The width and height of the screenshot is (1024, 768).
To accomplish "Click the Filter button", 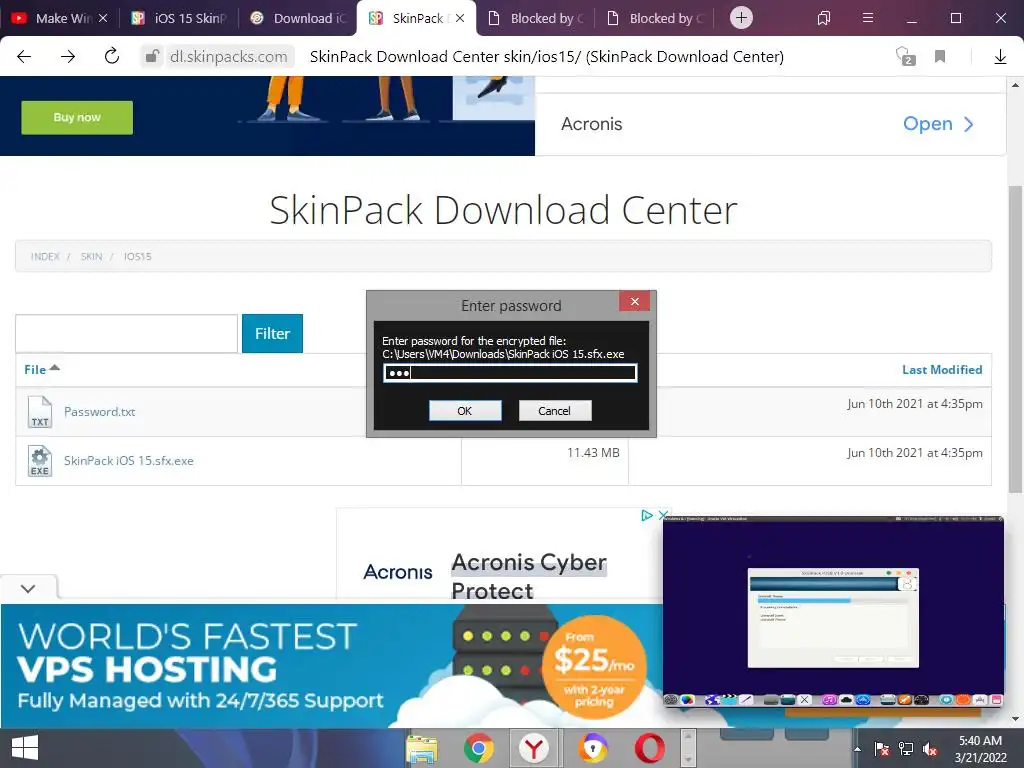I will [x=272, y=334].
